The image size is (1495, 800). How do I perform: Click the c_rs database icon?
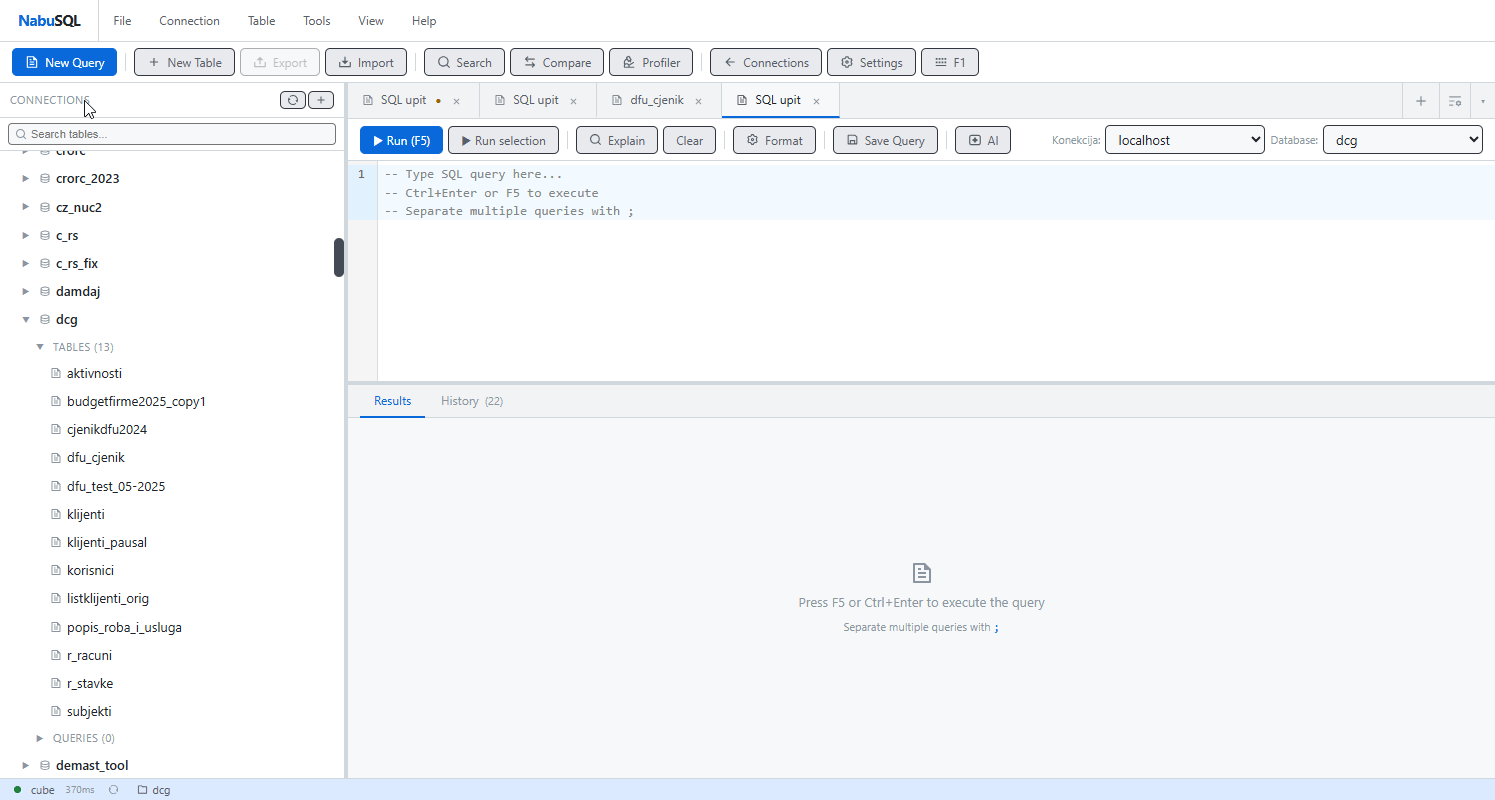[45, 236]
